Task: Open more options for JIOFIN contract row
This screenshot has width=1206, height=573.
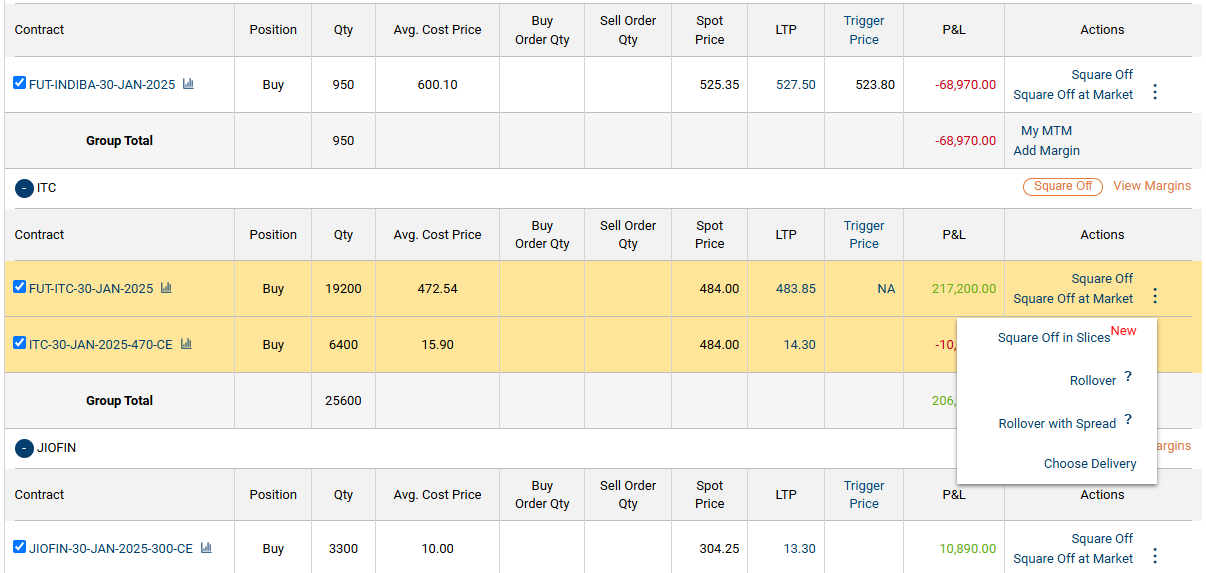Action: click(x=1155, y=556)
